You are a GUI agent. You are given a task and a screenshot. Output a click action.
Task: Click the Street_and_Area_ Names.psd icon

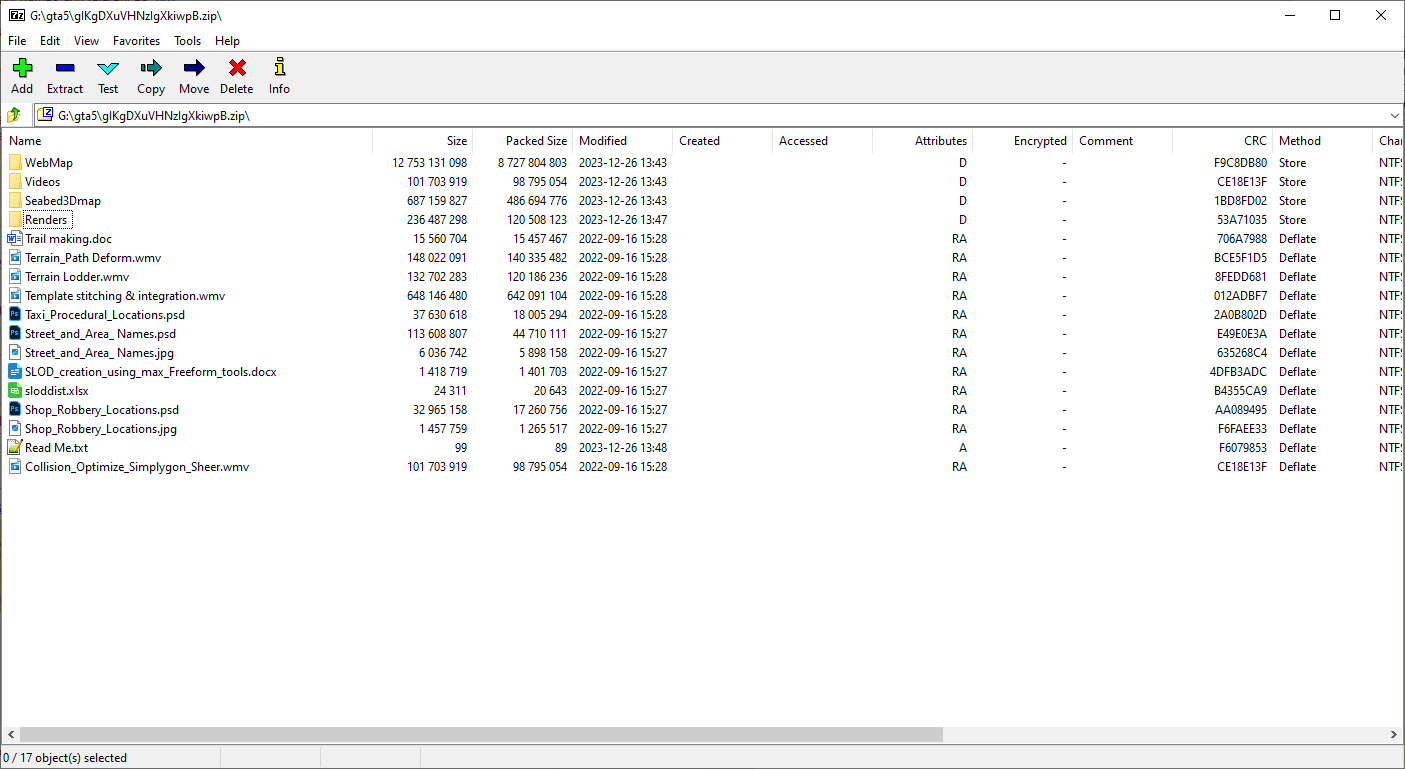pyautogui.click(x=15, y=333)
